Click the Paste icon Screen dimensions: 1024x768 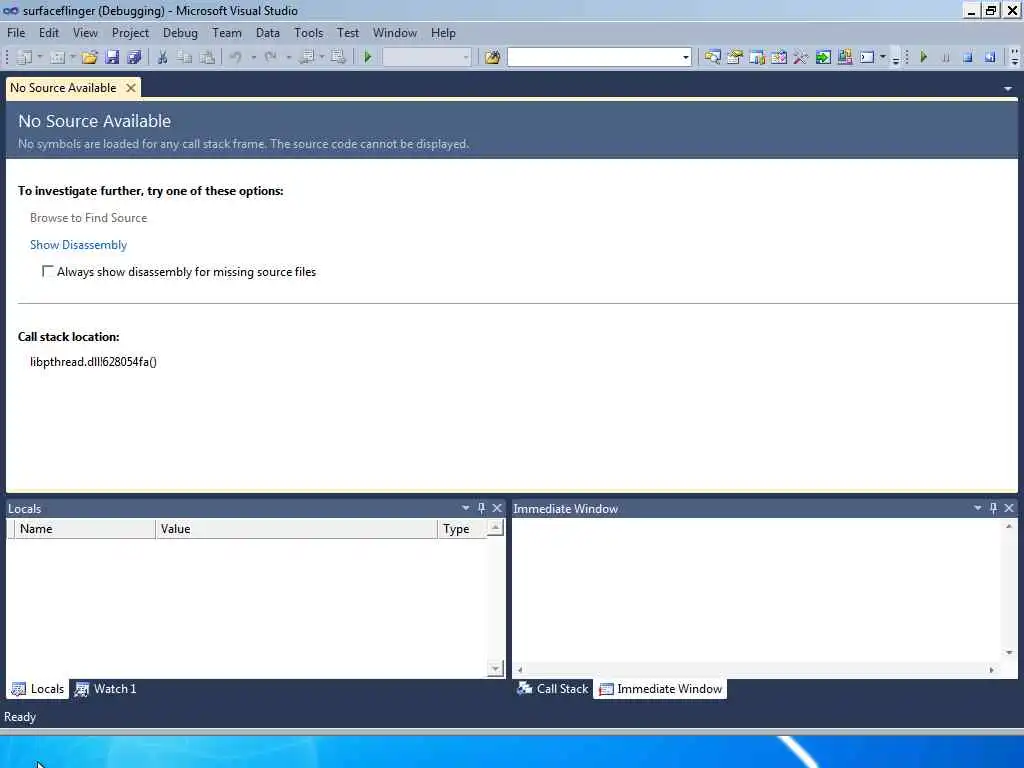click(x=207, y=57)
